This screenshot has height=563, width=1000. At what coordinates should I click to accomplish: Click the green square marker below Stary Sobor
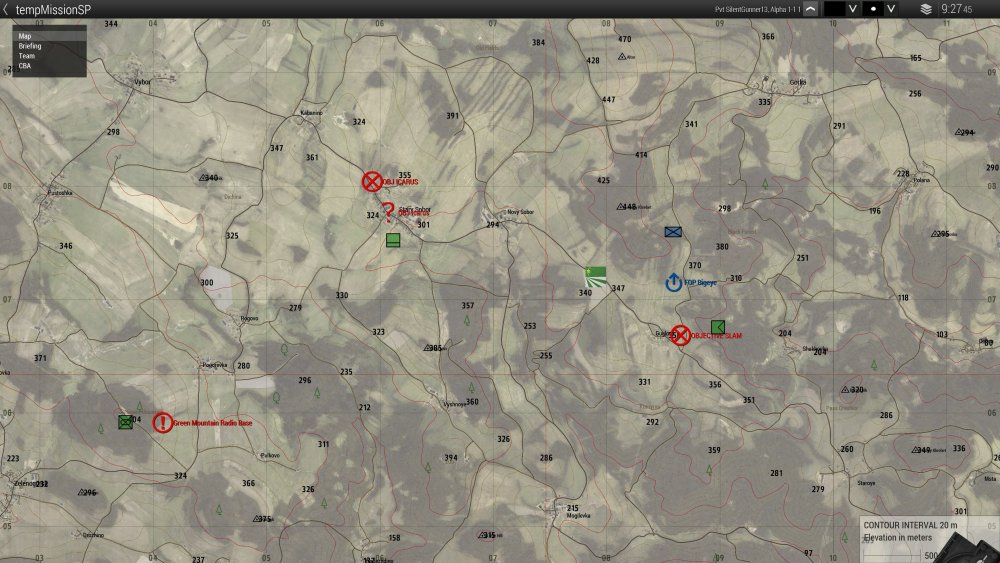point(393,240)
